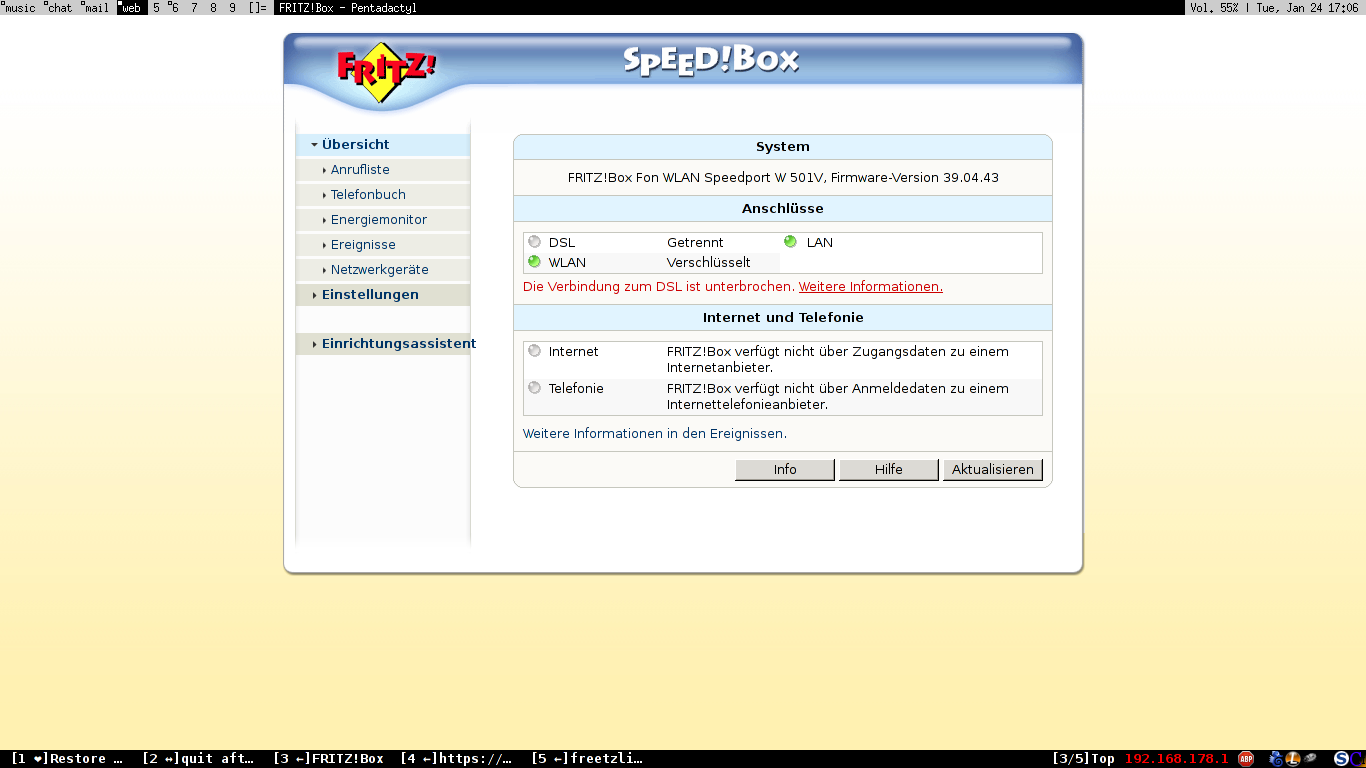The image size is (1366, 768).
Task: Follow the Weitere Informationen link
Action: point(870,287)
